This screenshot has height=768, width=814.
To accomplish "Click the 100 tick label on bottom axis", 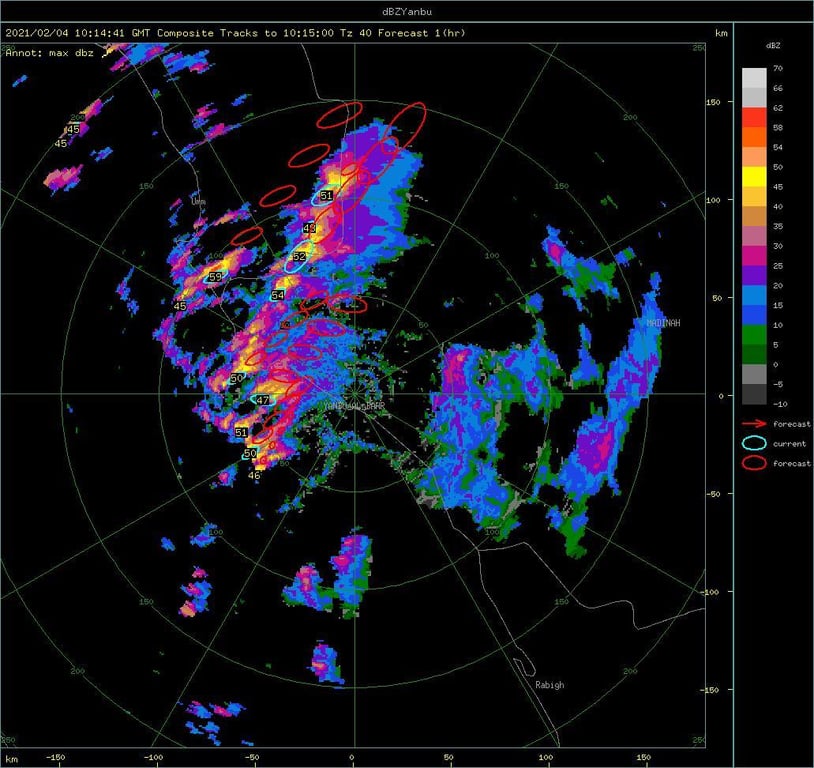I will (546, 757).
